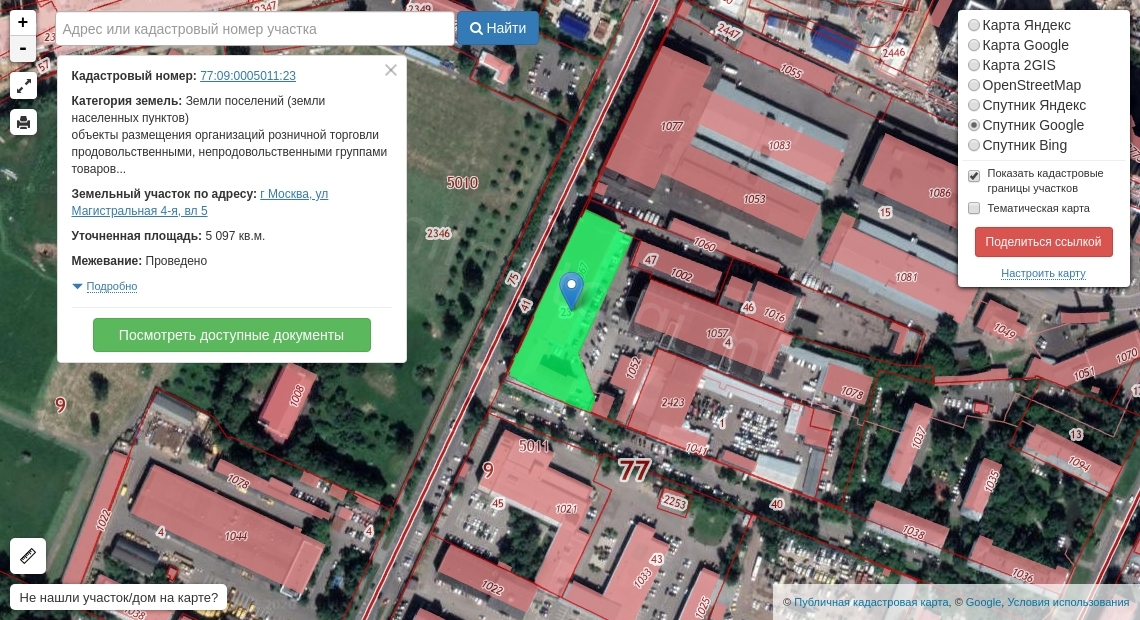Click Посмотреть доступные документы button
This screenshot has height=620, width=1140.
coord(231,335)
